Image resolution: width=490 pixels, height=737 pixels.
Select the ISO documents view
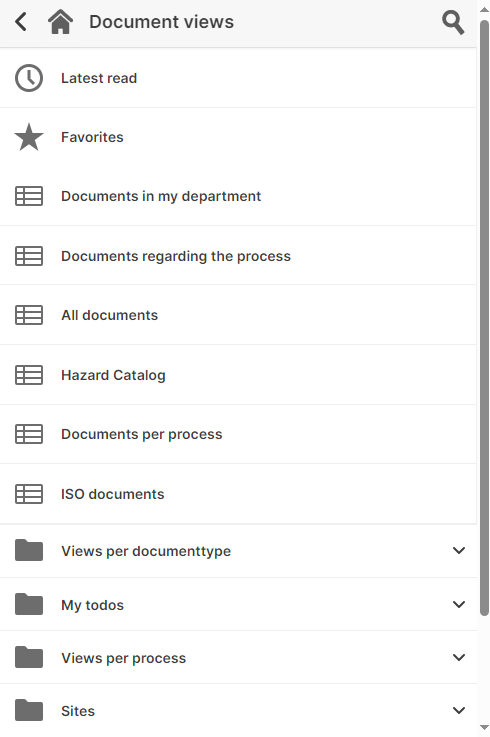238,494
